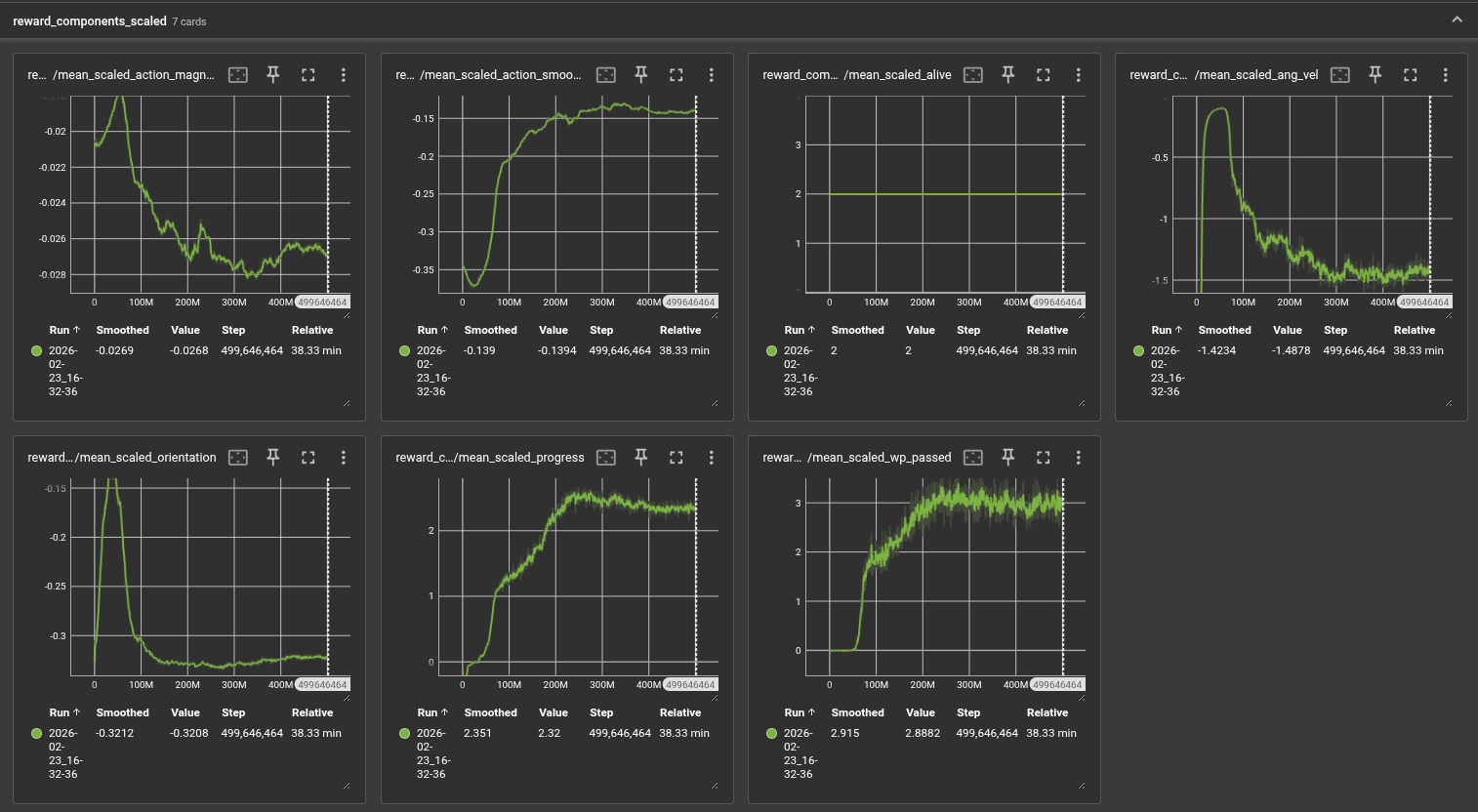Pin the mean_scaled_action_smoo card

(x=640, y=75)
